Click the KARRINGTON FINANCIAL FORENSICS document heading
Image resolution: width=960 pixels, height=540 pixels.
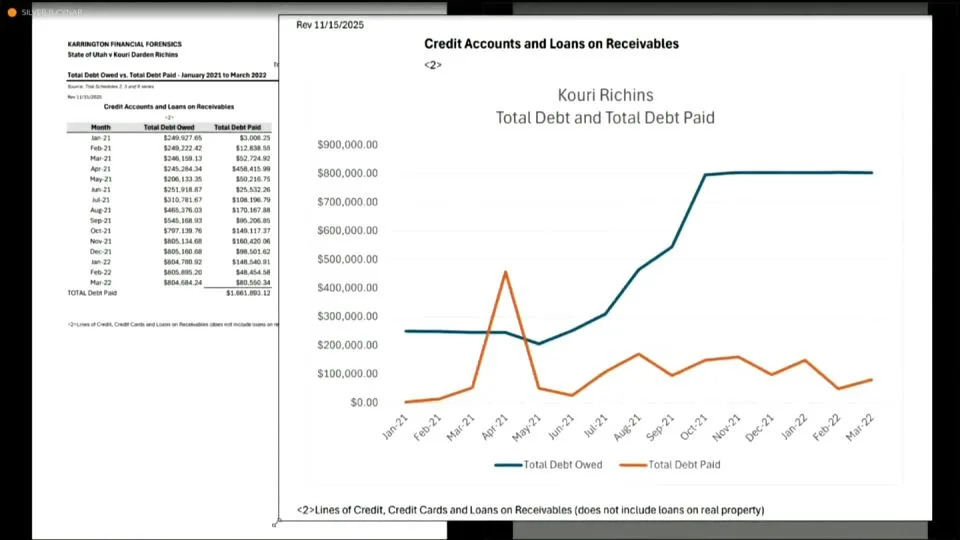coord(125,44)
